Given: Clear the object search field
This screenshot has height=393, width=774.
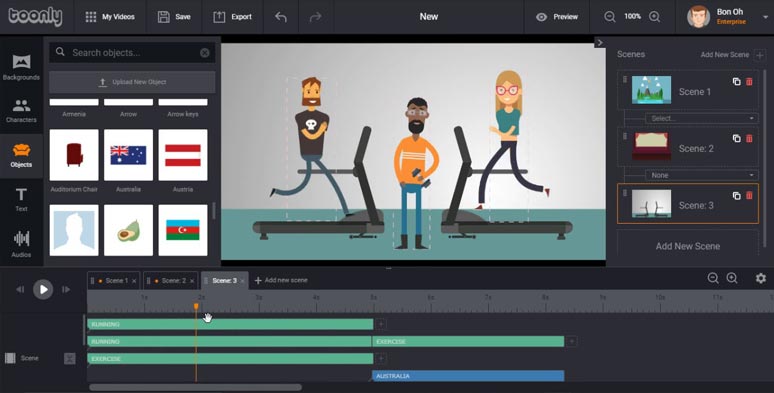Looking at the screenshot, I should [205, 53].
